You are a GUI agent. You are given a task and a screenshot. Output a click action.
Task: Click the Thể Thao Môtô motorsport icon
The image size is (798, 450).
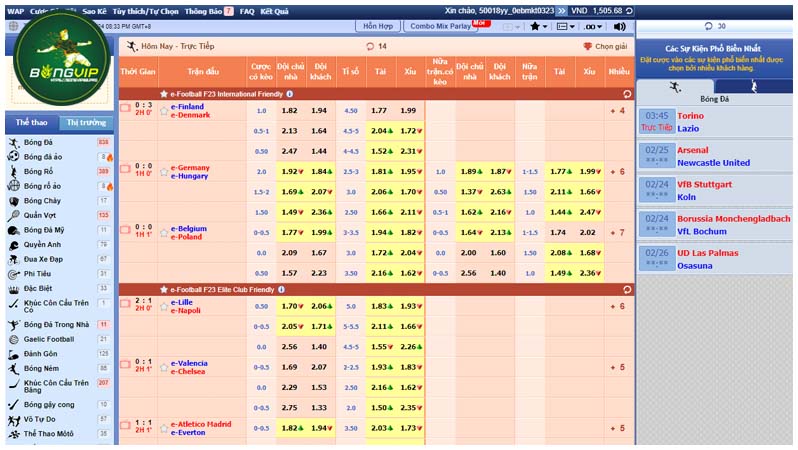(x=14, y=434)
